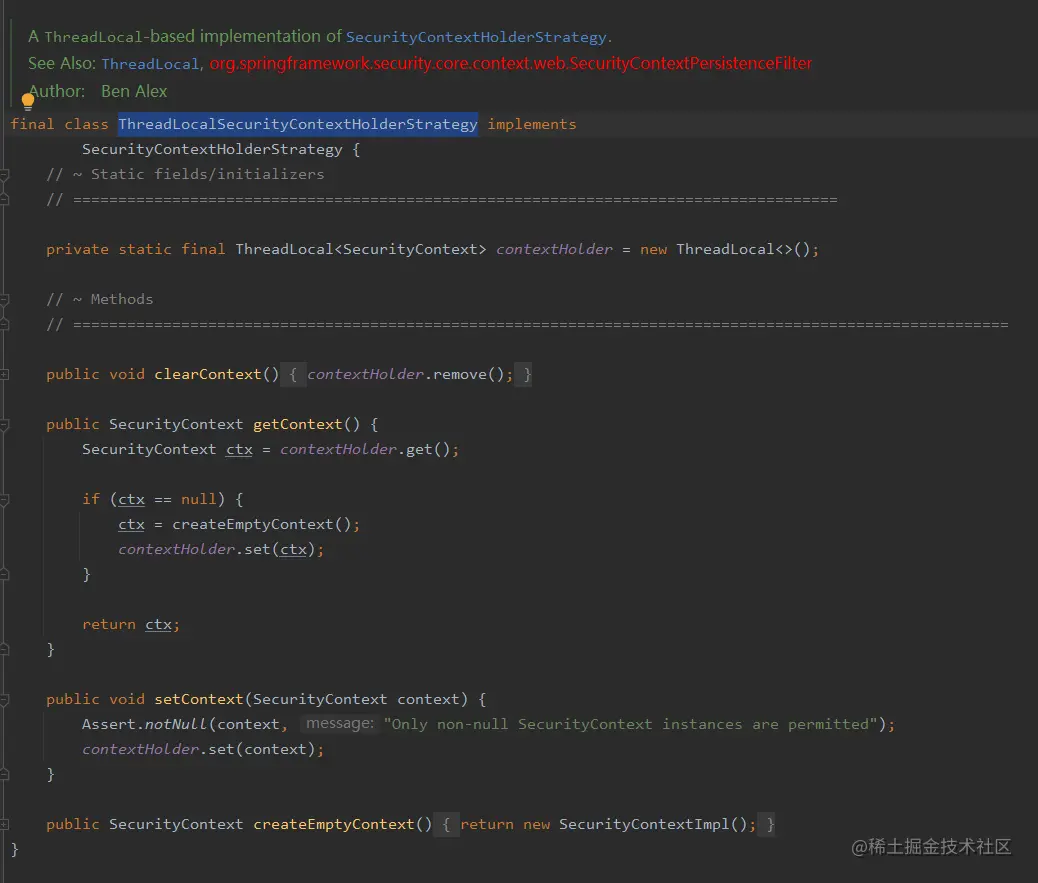Click the 'return ctx;' statement
Viewport: 1038px width, 883px height.
click(x=130, y=624)
